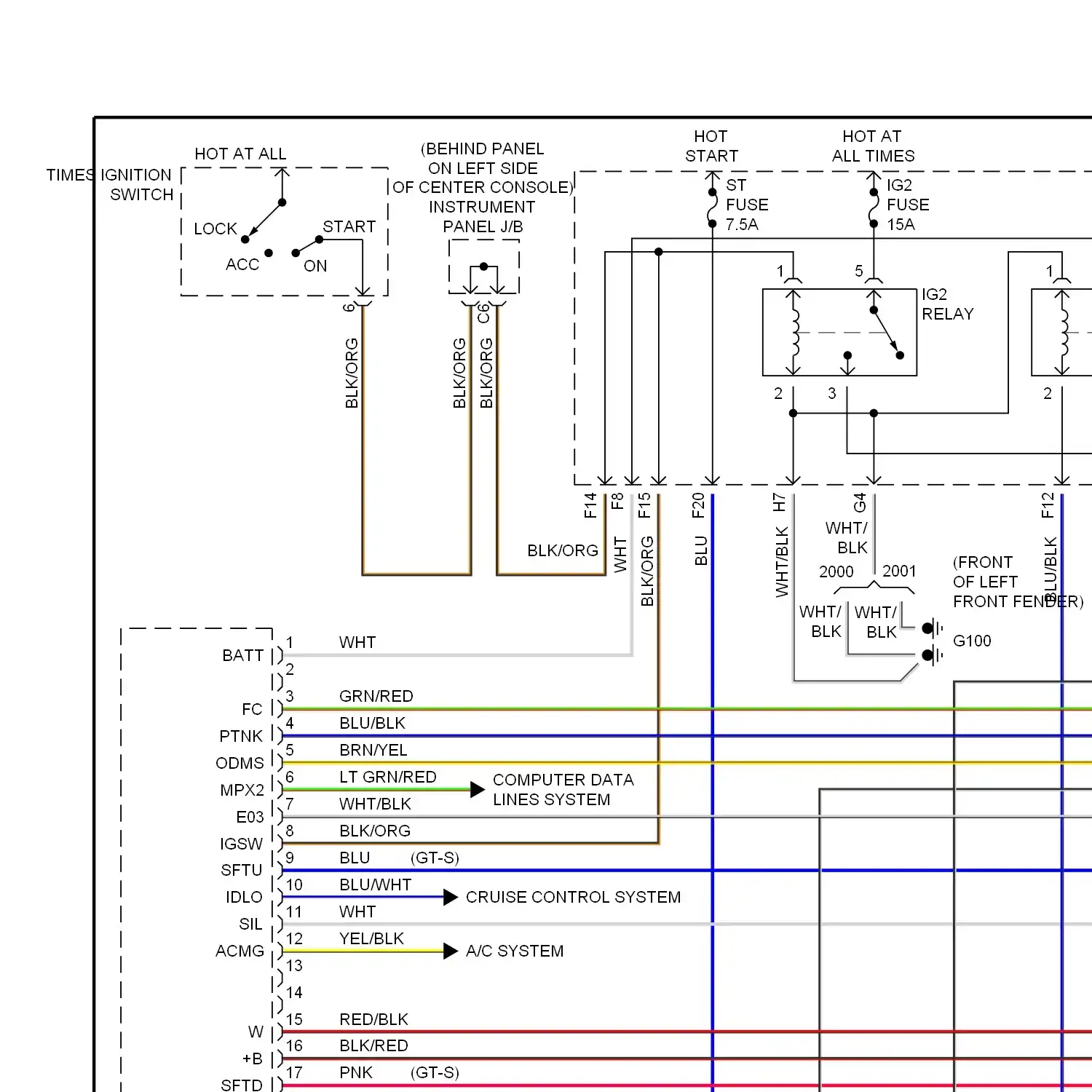Click connector label F15
Viewport: 1092px width, 1092px height.
click(644, 505)
